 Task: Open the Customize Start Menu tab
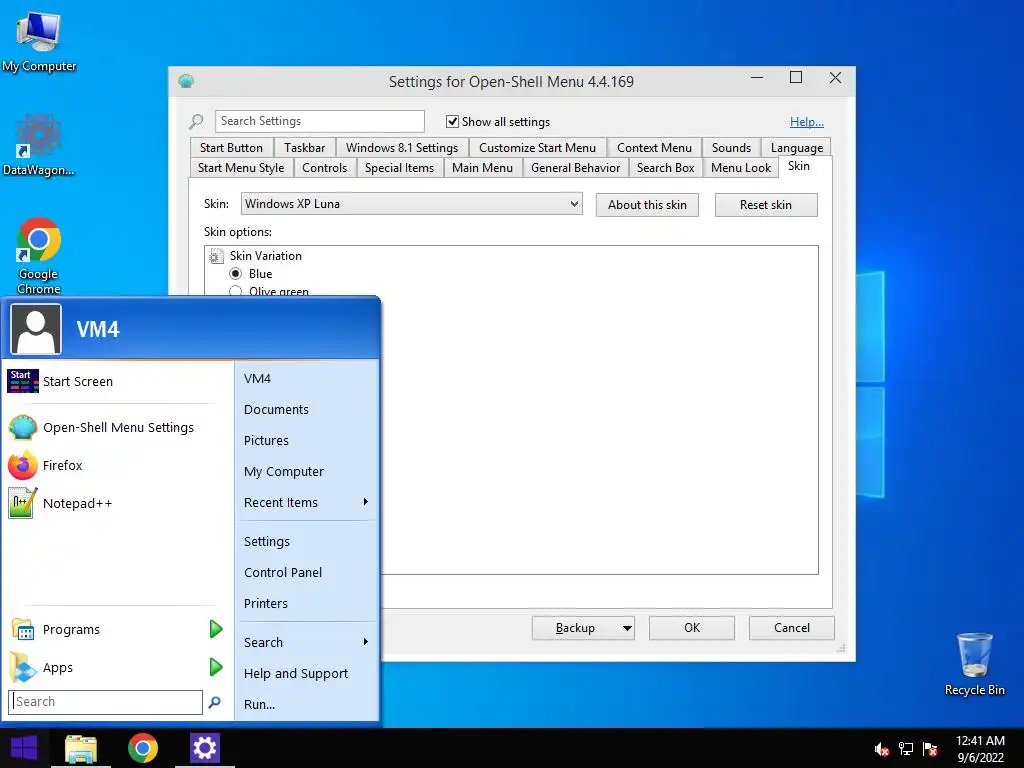point(537,148)
